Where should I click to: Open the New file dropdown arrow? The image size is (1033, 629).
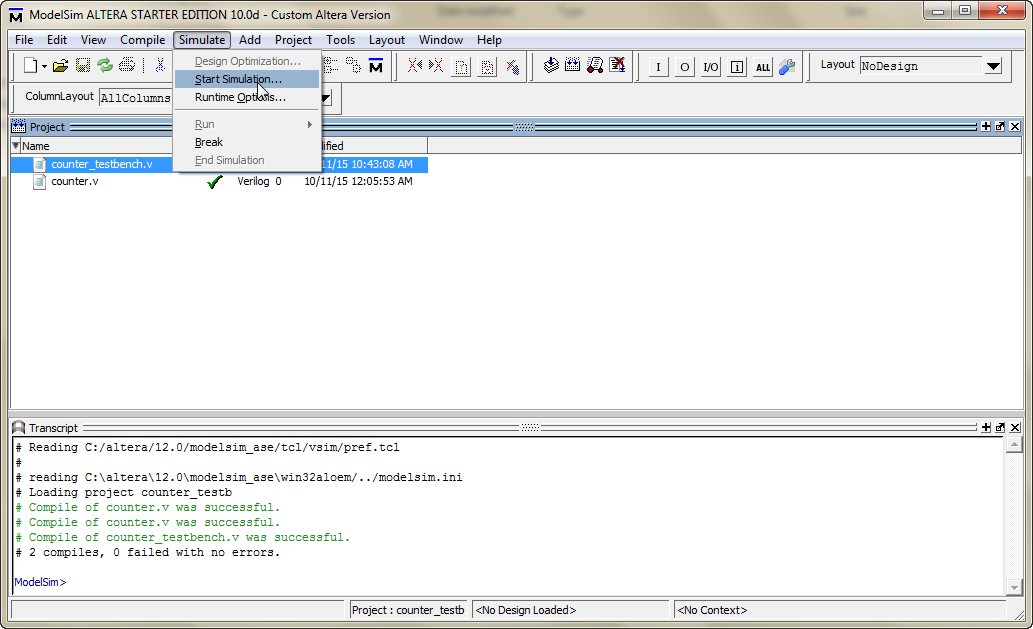coord(44,66)
